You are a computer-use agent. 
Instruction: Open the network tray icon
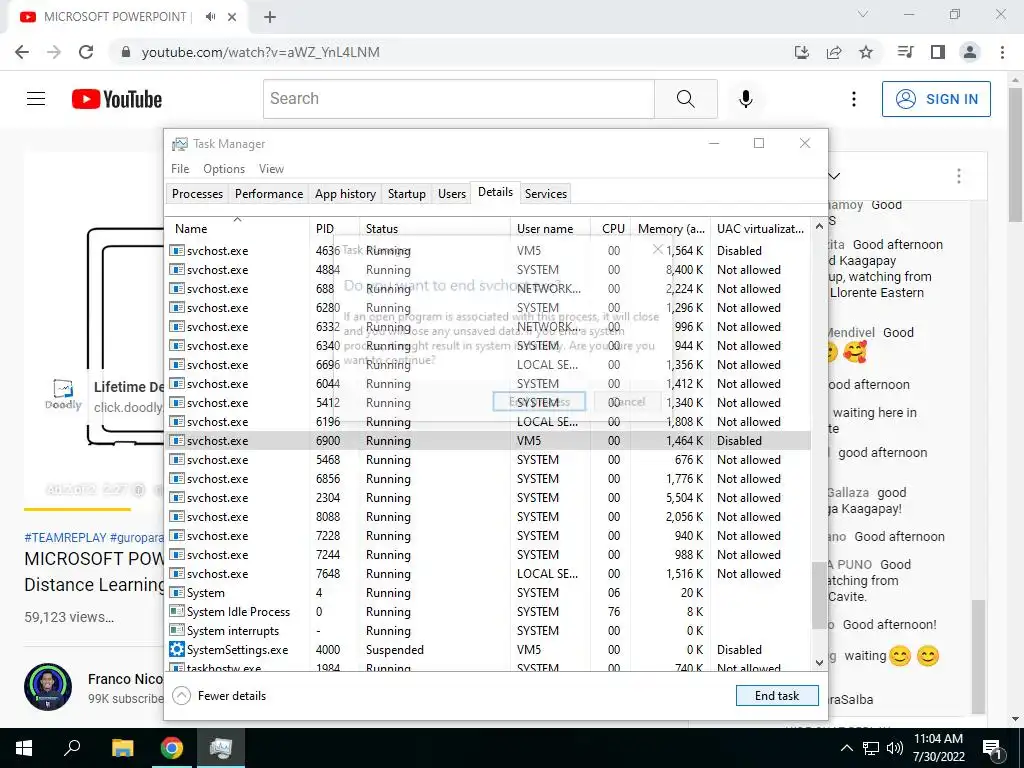[x=871, y=748]
